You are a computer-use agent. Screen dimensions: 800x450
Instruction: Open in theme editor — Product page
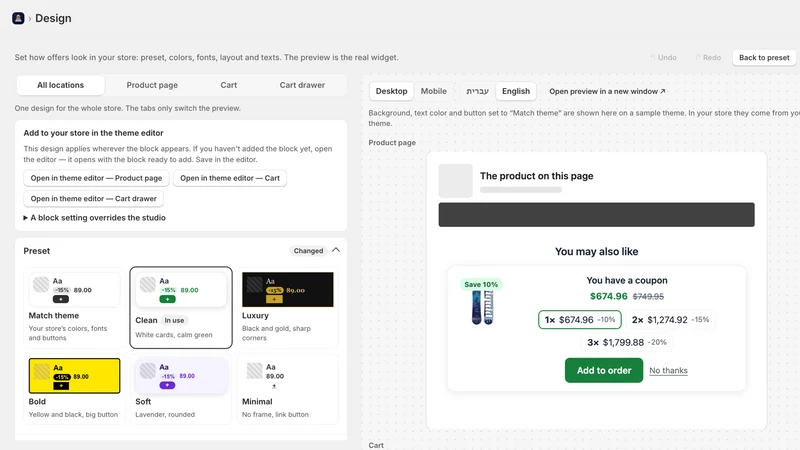pos(96,178)
